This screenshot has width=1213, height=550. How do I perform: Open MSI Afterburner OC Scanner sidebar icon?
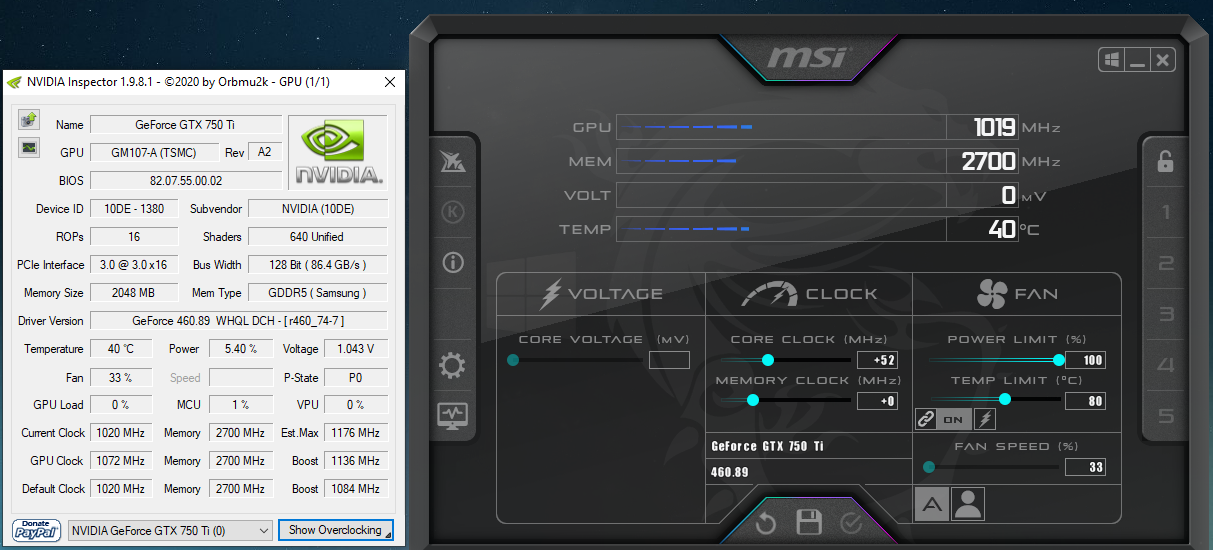coord(453,163)
